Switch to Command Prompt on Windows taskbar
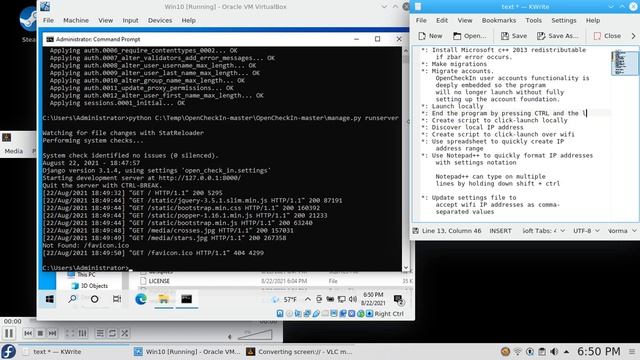 coord(187,299)
